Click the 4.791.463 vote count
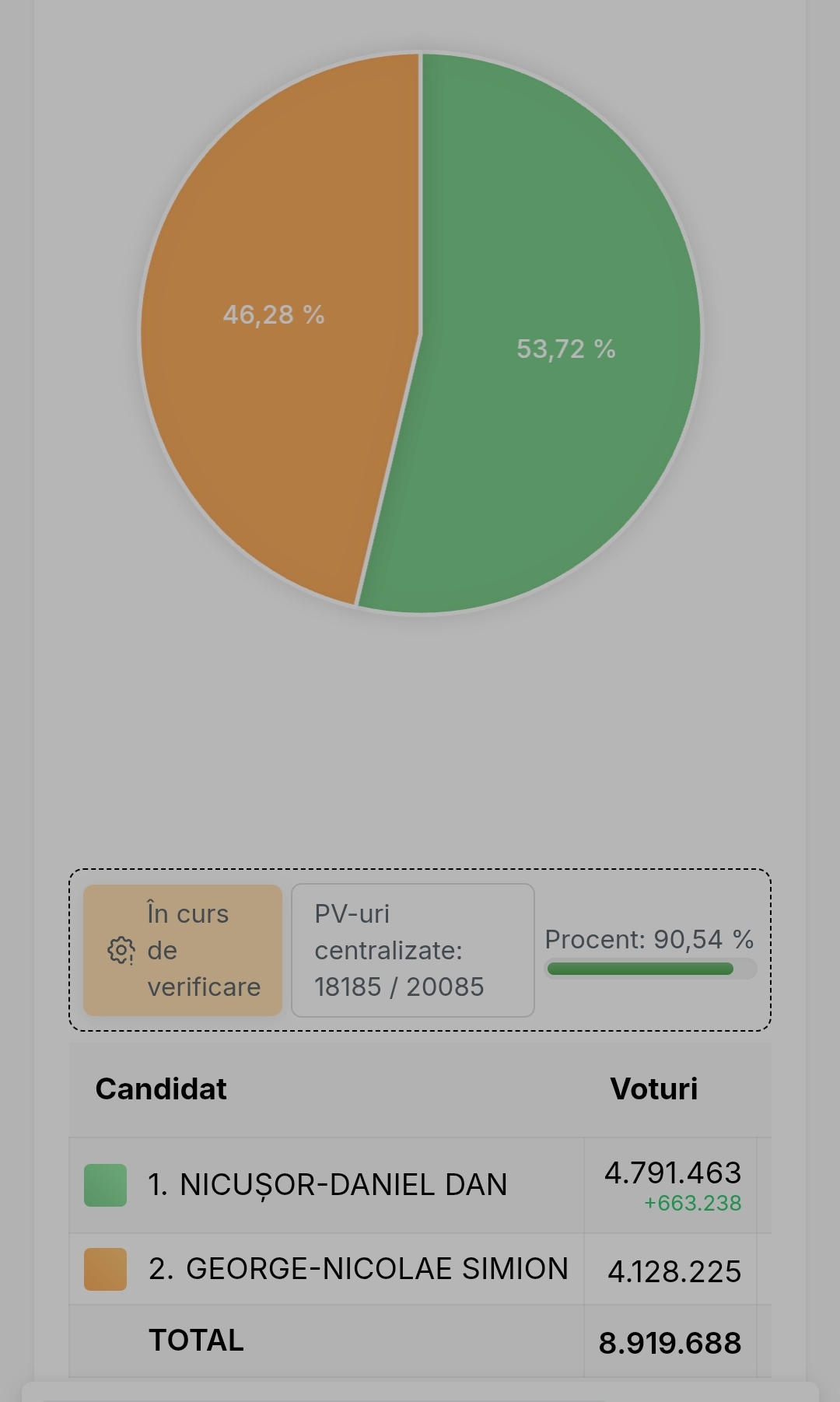Screen dimensions: 840x1402 pyautogui.click(x=673, y=1172)
